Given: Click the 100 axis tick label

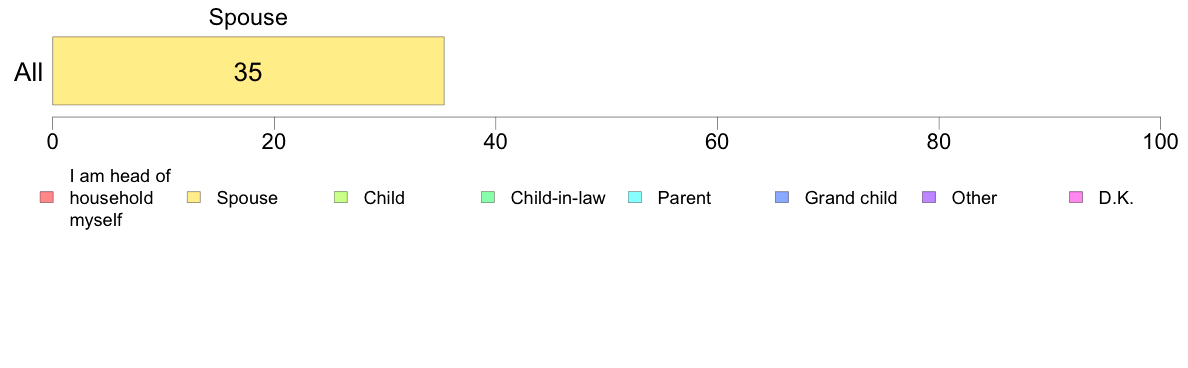Looking at the screenshot, I should pyautogui.click(x=1160, y=142).
